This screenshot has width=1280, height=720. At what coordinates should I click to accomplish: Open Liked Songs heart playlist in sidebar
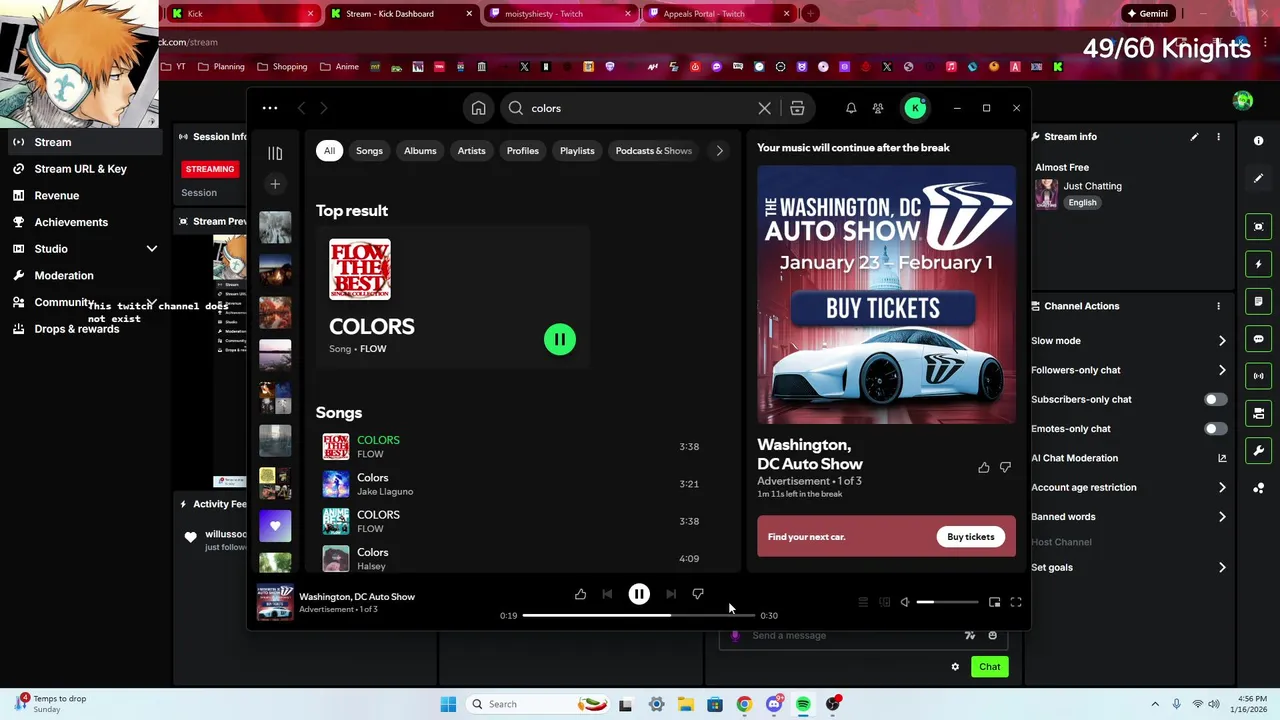(275, 525)
